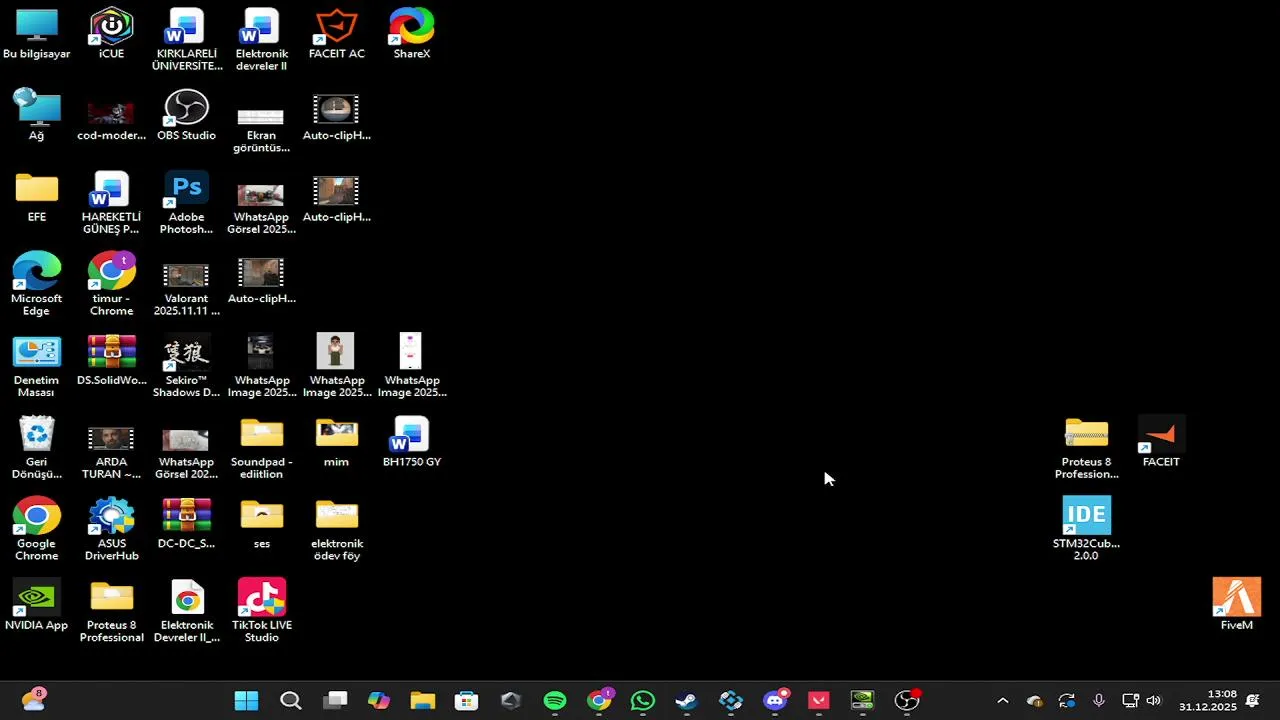The image size is (1280, 720).
Task: Select the Proteus 8 Professional folder at bottom left
Action: coord(111,612)
